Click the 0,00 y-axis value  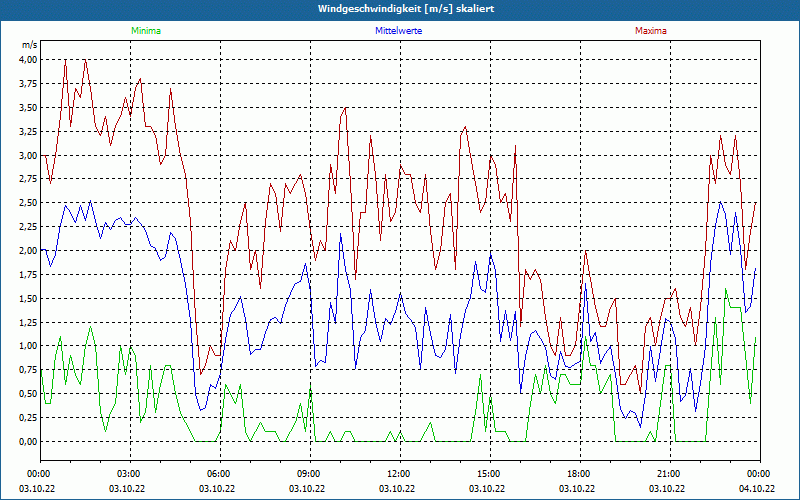(x=28, y=442)
